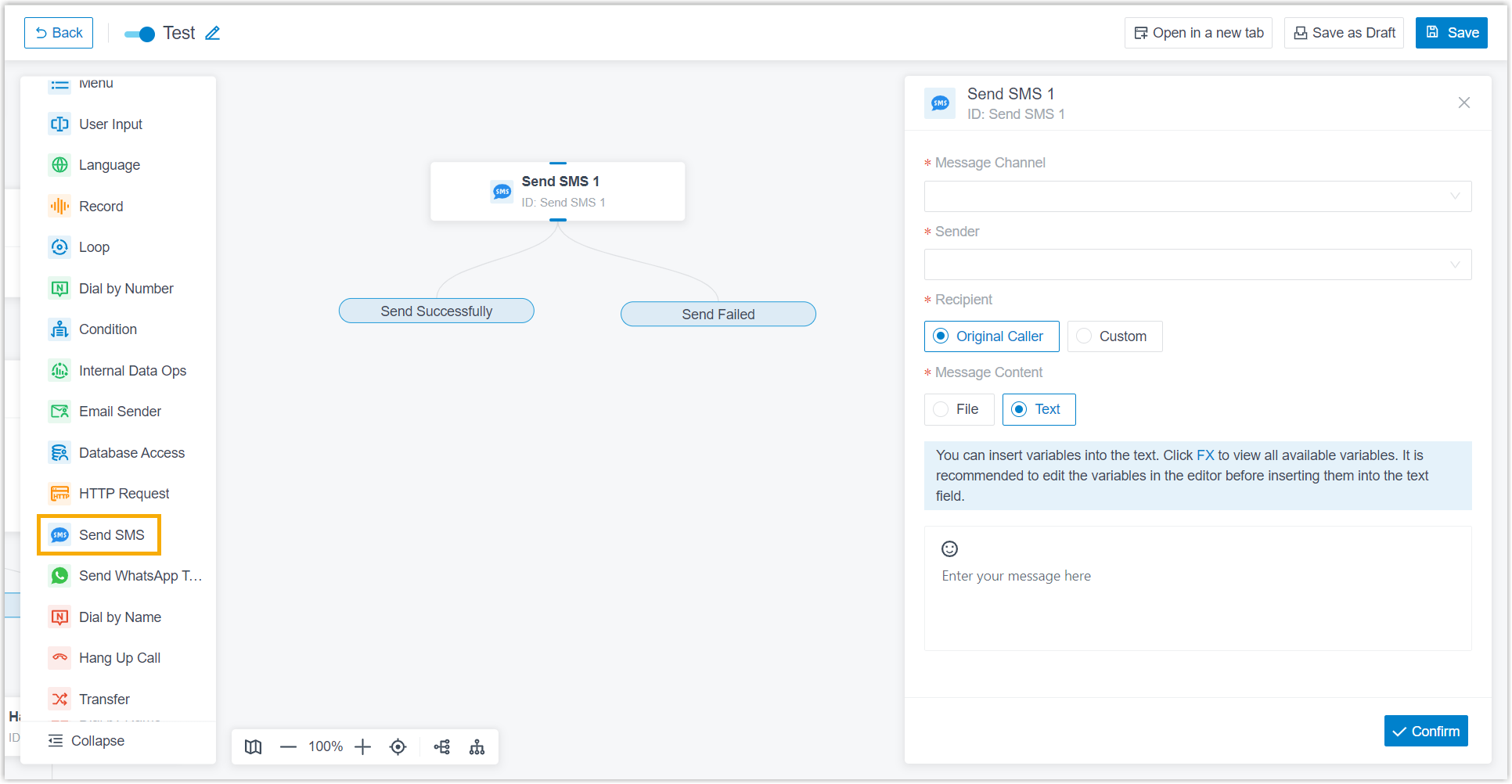1512x784 pixels.
Task: Select the Hang Up Call component
Action: [119, 658]
